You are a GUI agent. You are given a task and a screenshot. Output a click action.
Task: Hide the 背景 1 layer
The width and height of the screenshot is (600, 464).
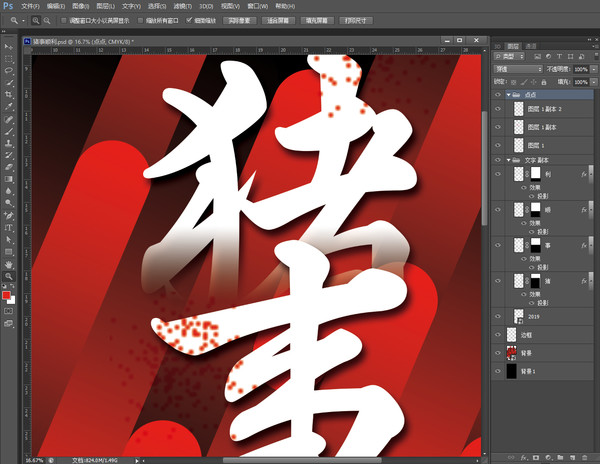pyautogui.click(x=498, y=371)
